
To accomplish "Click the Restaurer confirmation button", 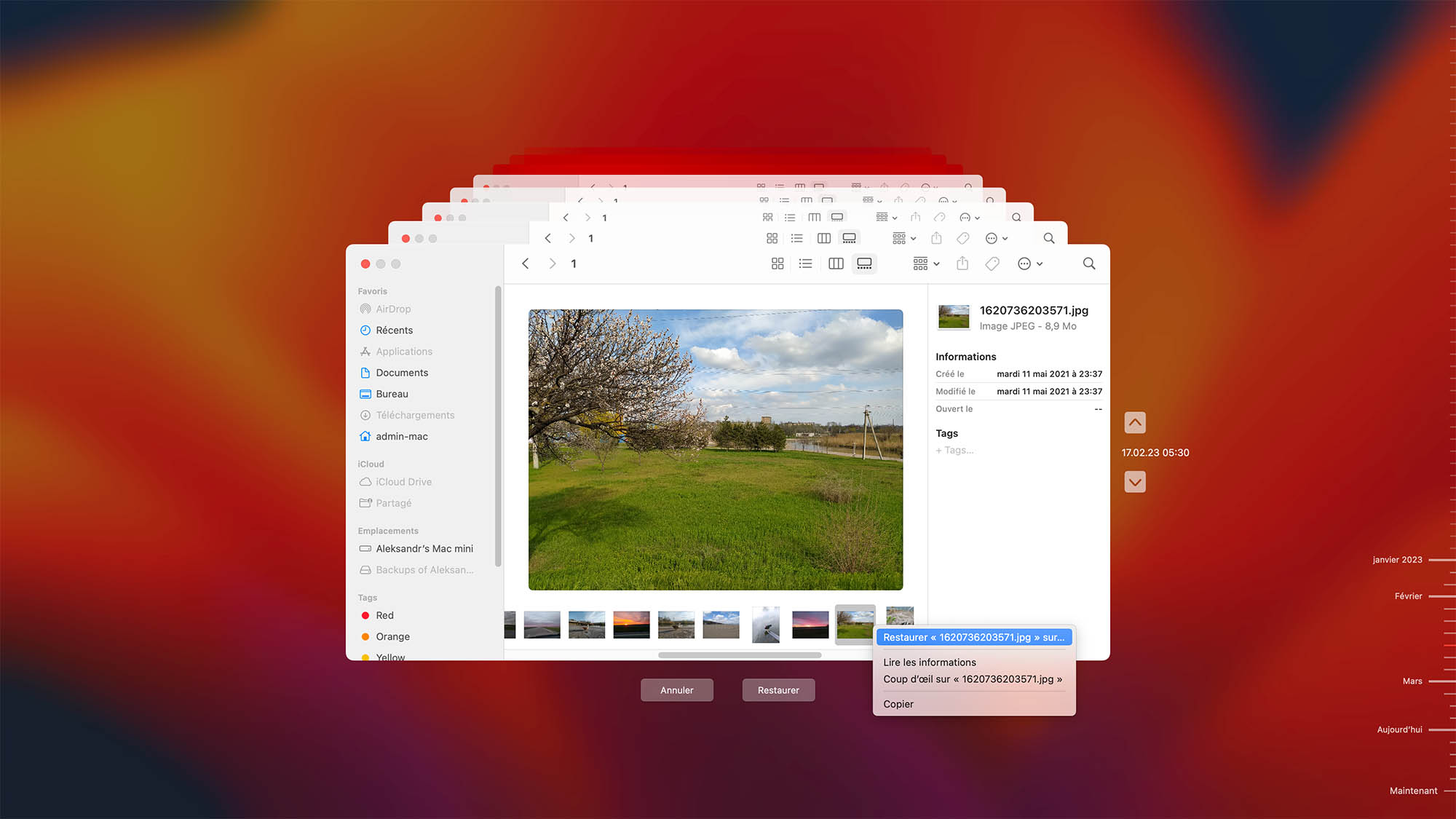I will [778, 690].
